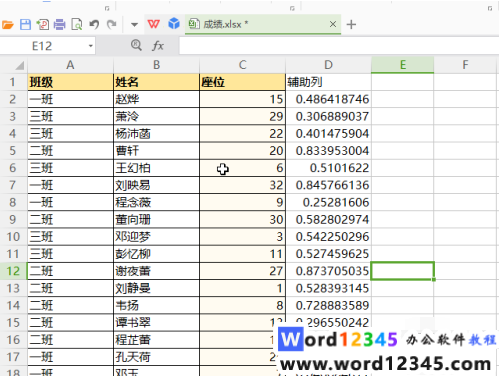Viewport: 501px width, 380px height.
Task: Click seat number 32 cell
Action: tap(242, 185)
